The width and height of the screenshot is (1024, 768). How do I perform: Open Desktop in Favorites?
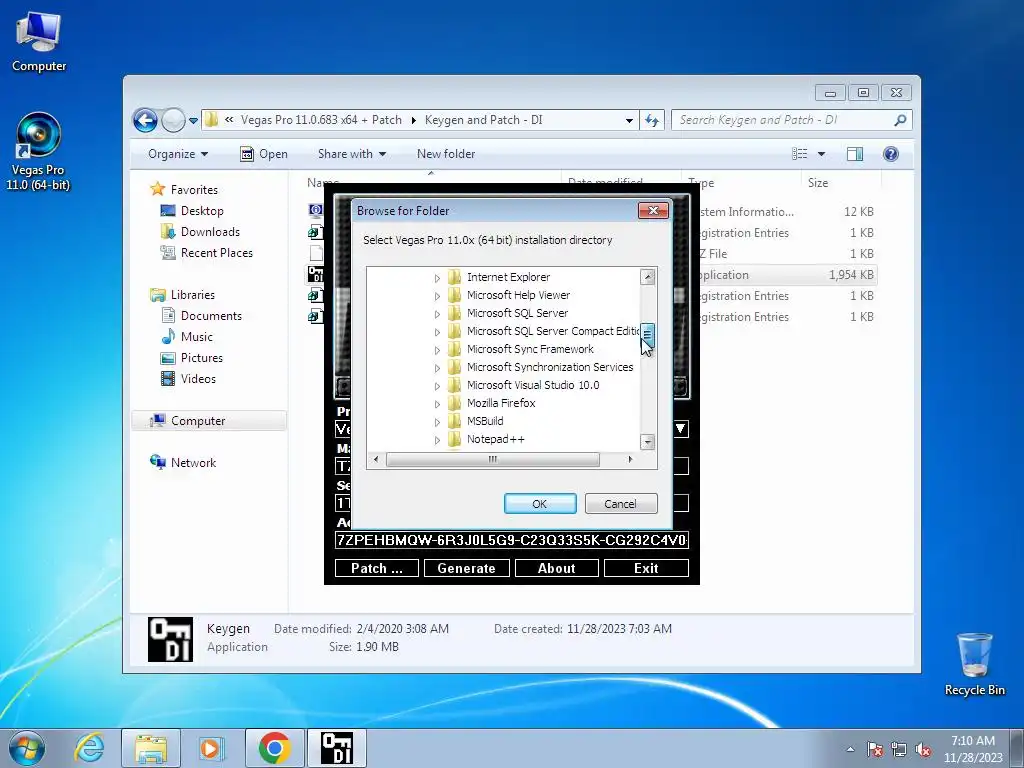click(192, 211)
